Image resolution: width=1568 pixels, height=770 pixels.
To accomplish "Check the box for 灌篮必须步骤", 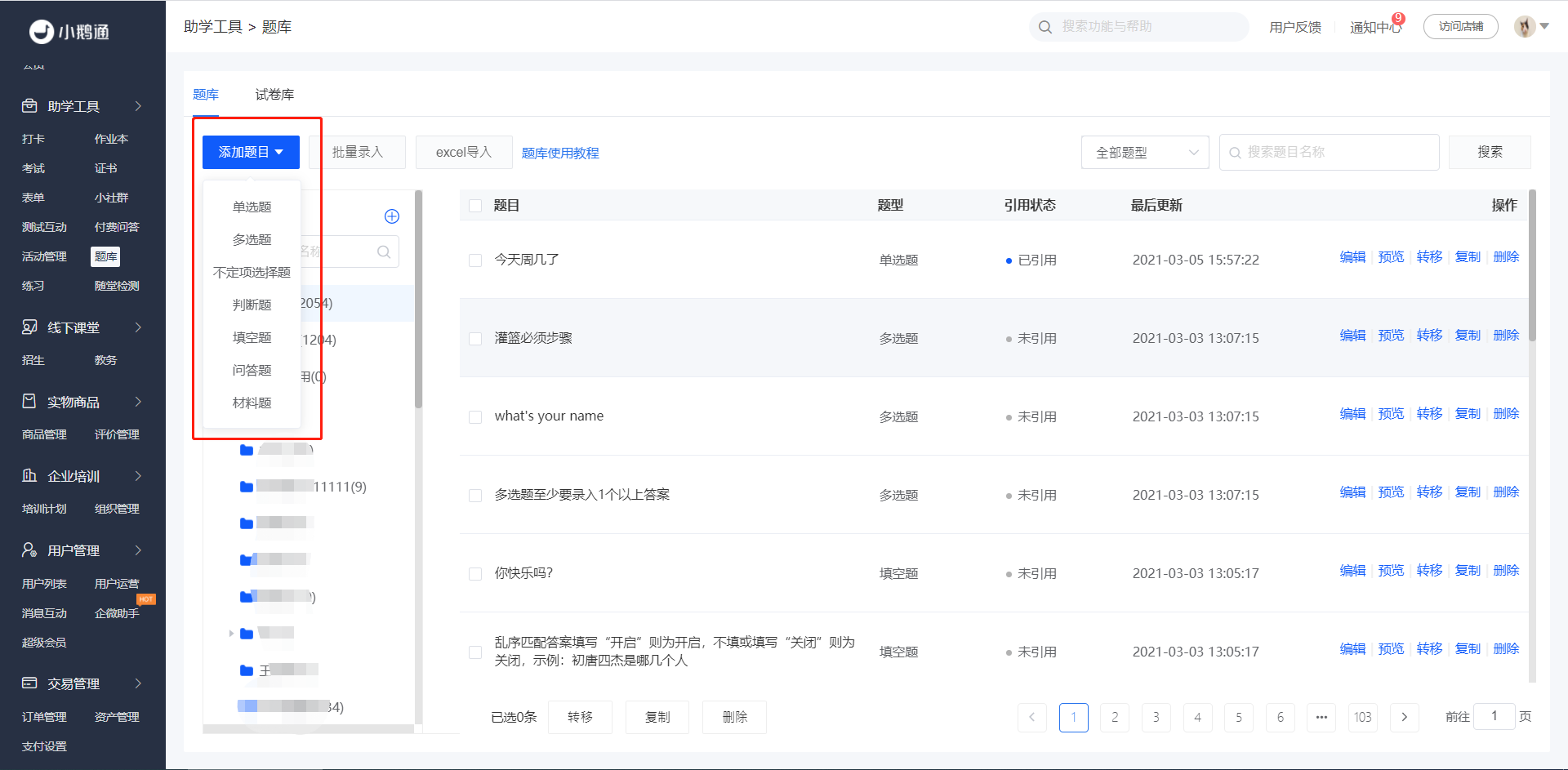I will pyautogui.click(x=475, y=339).
